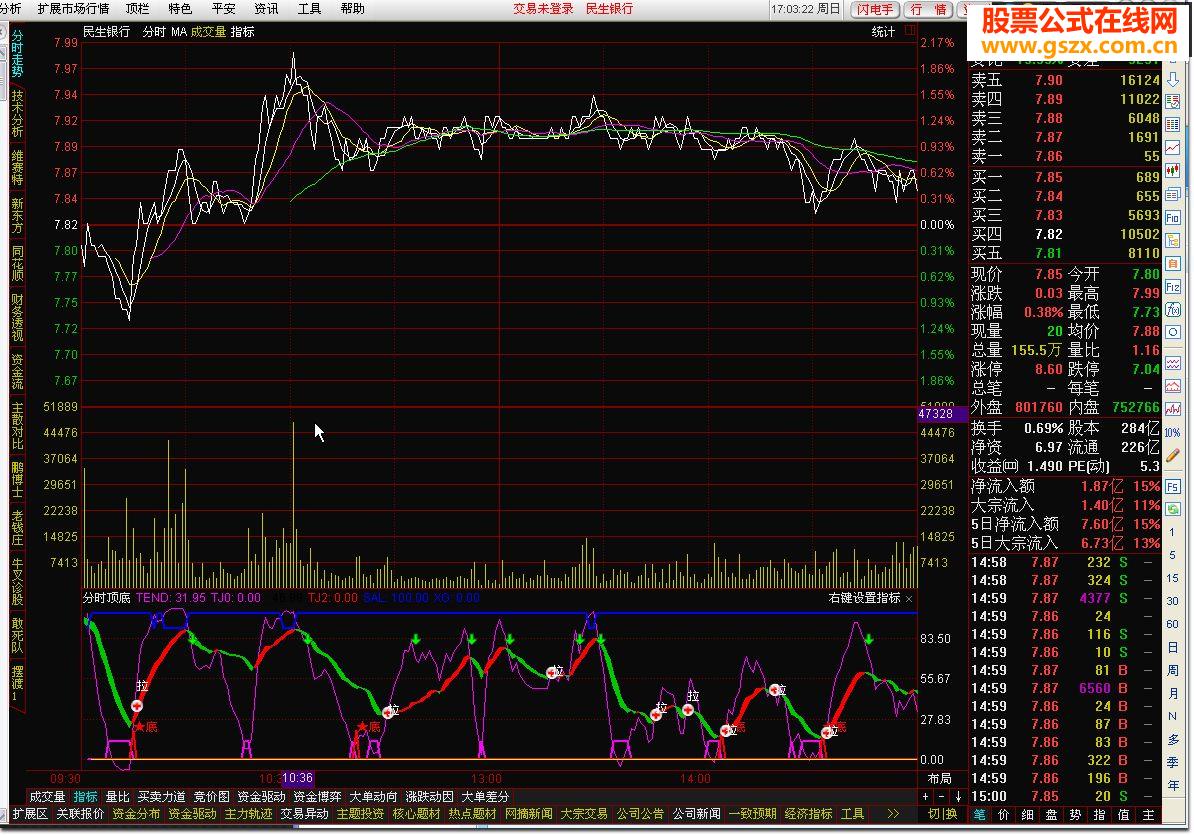Screen dimensions: 1194x835
Task: Open the F10 company info icon
Action: (x=1173, y=218)
